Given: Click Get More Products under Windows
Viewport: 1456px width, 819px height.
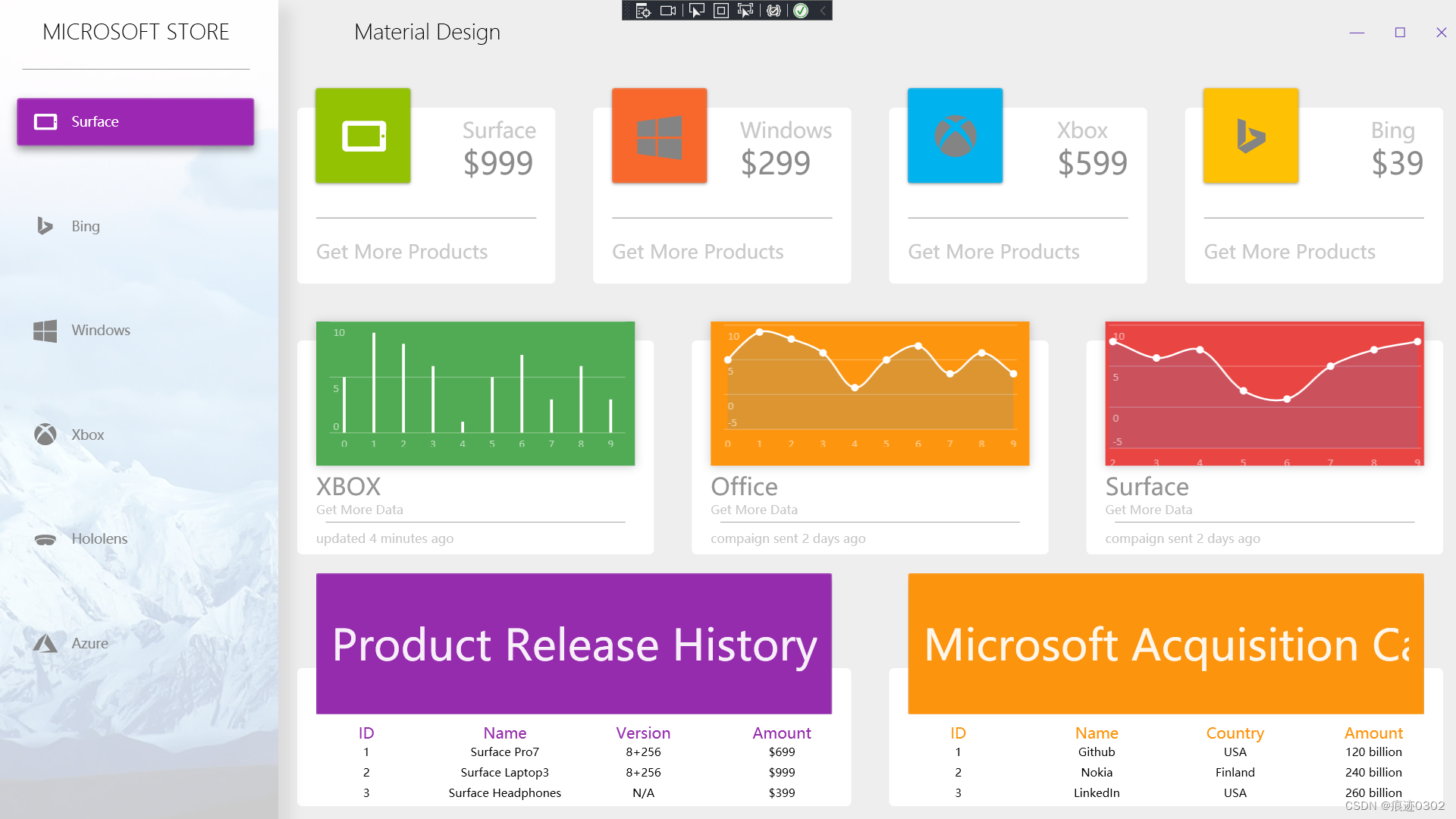Looking at the screenshot, I should click(698, 252).
